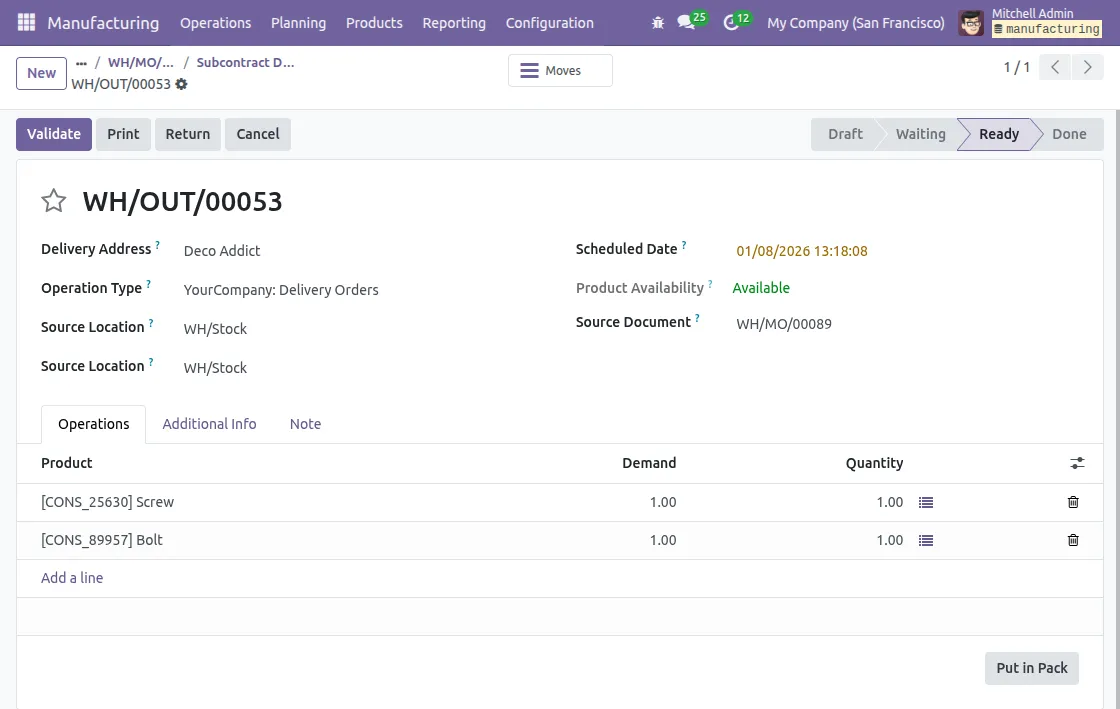Screen dimensions: 1120x709
Task: Open the activities clock icon
Action: click(x=731, y=22)
